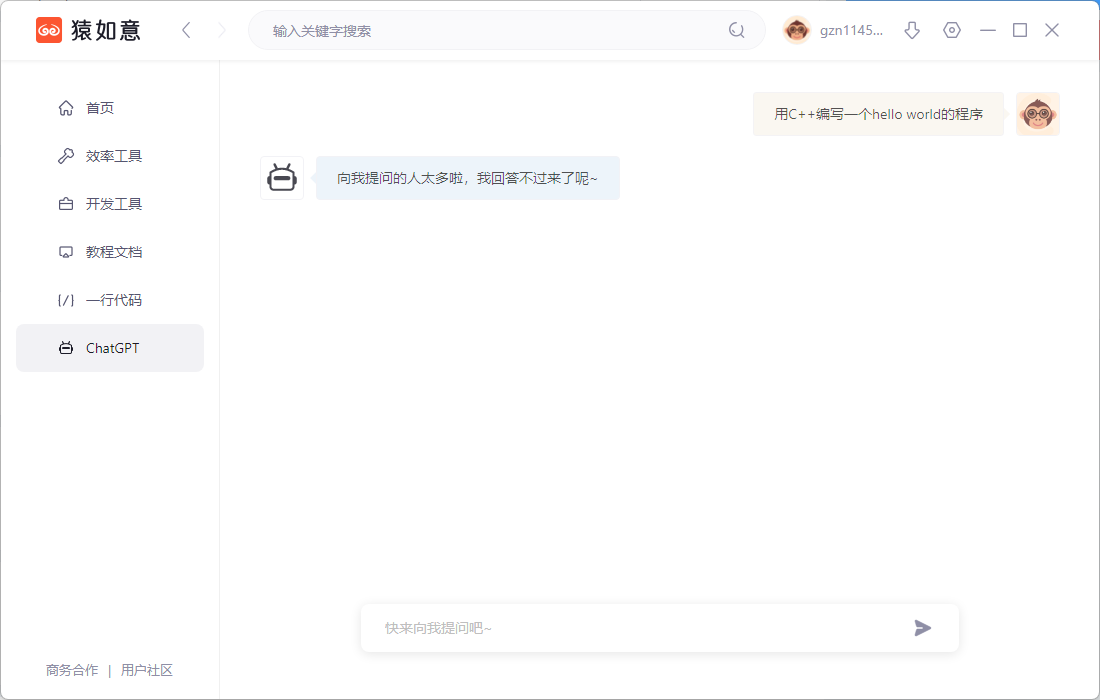Select ChatGPT in the sidebar
The image size is (1100, 700).
click(109, 348)
